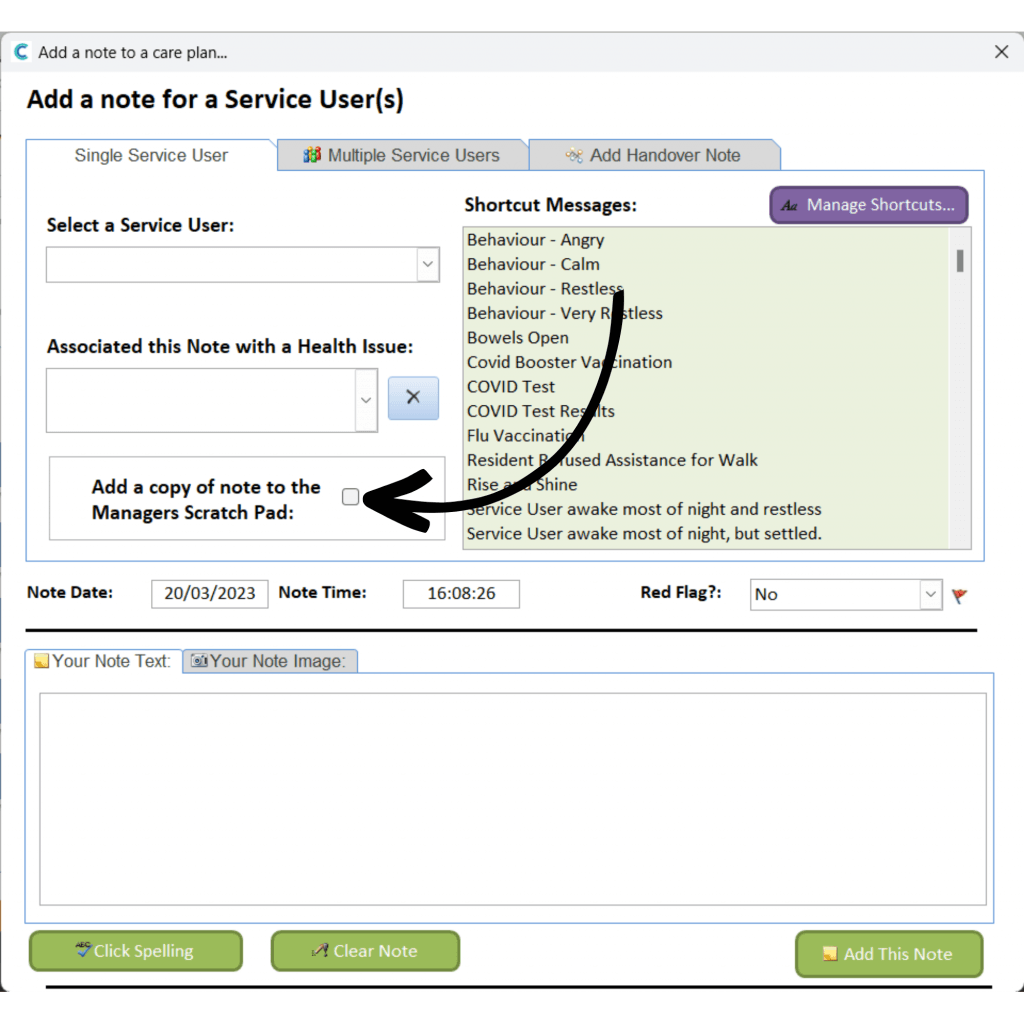
Task: Select the Single Service User tab
Action: pyautogui.click(x=151, y=155)
